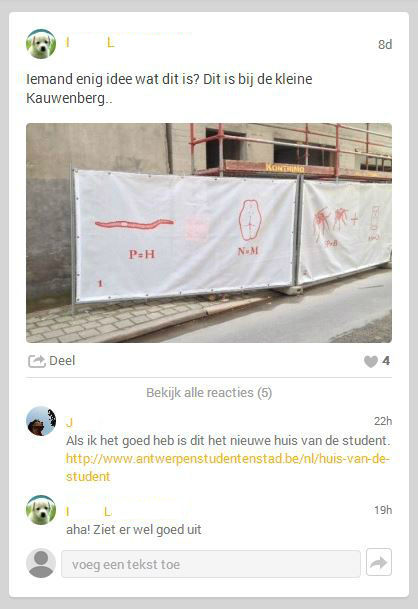Open the post author's puppy avatar
This screenshot has width=418, height=609.
41,44
